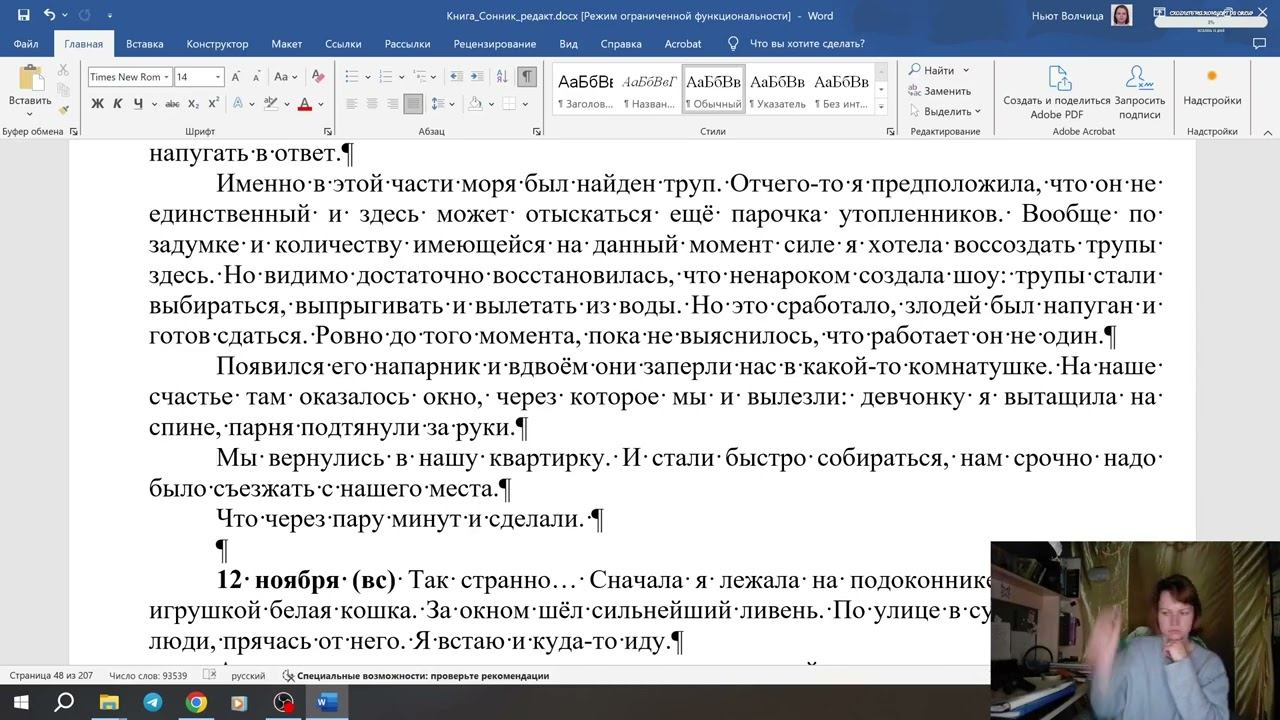This screenshot has width=1280, height=720.
Task: Open the Выделить (Select) dropdown
Action: tap(945, 111)
